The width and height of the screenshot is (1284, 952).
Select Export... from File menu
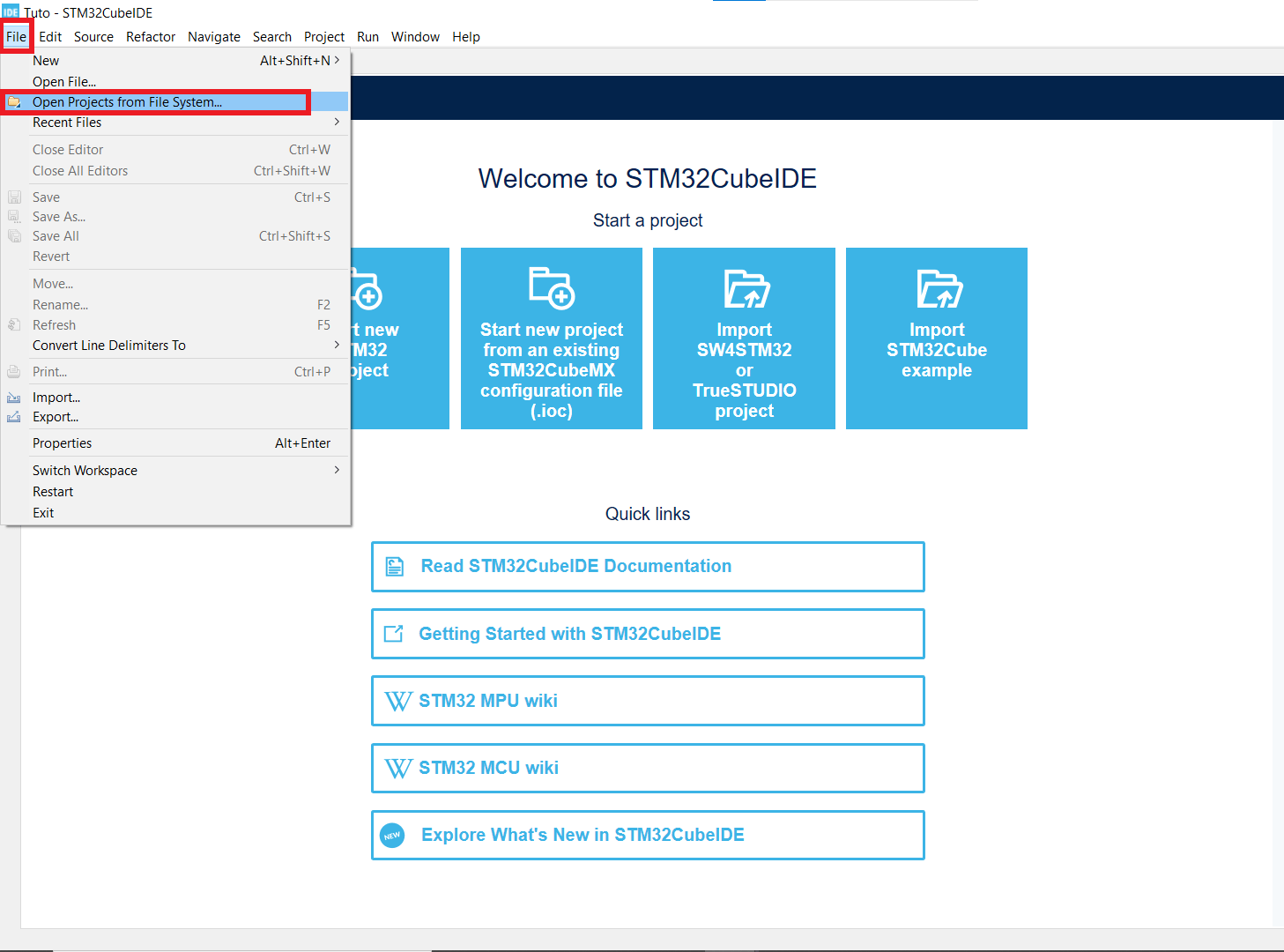[x=175, y=417]
